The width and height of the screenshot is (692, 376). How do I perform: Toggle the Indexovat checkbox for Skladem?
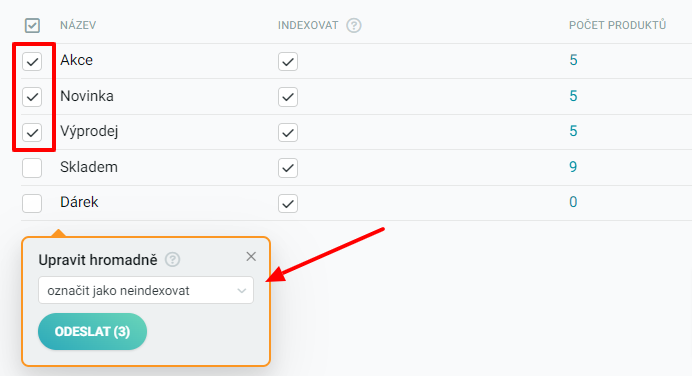(x=288, y=168)
